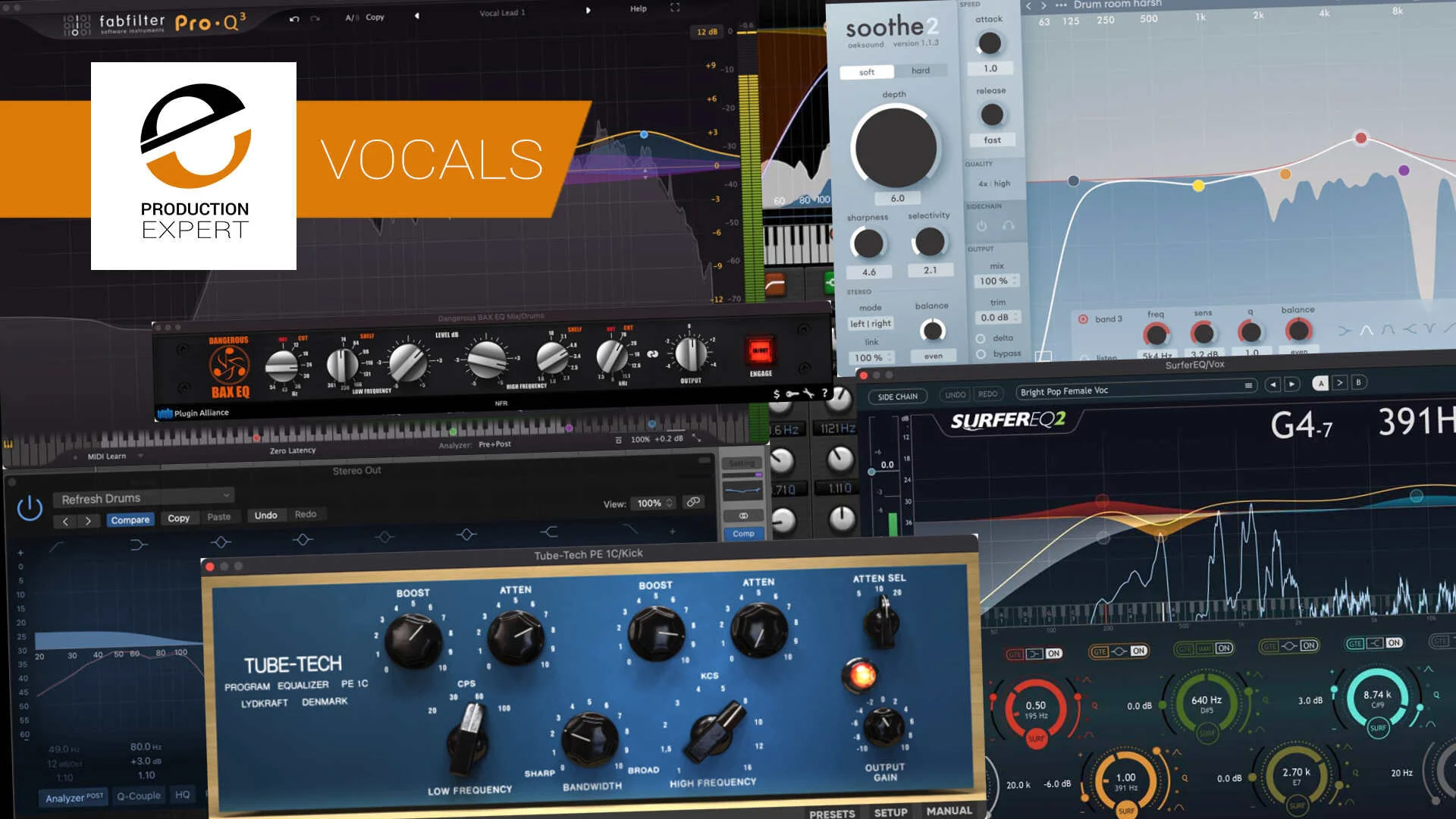Open PRESETS at the Tube-Tech bottom bar
Screen dimensions: 1456x819
click(x=832, y=814)
